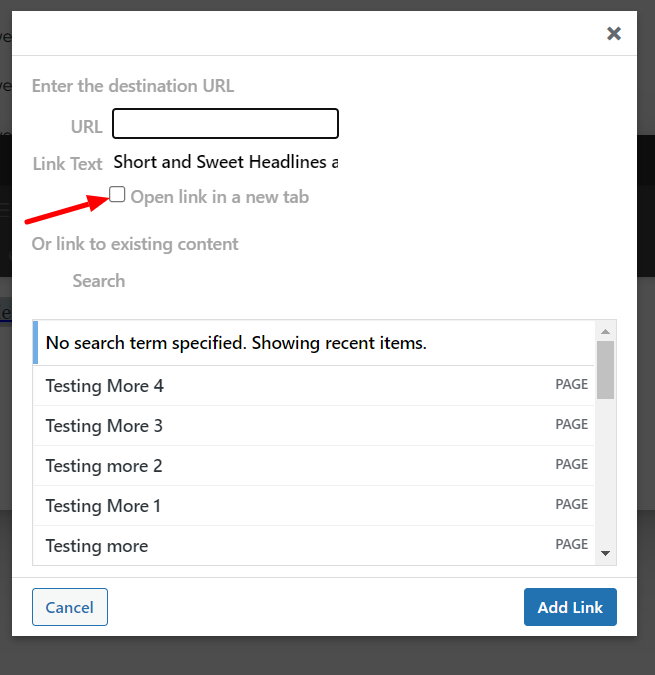Click the Search label for existing content

(99, 281)
